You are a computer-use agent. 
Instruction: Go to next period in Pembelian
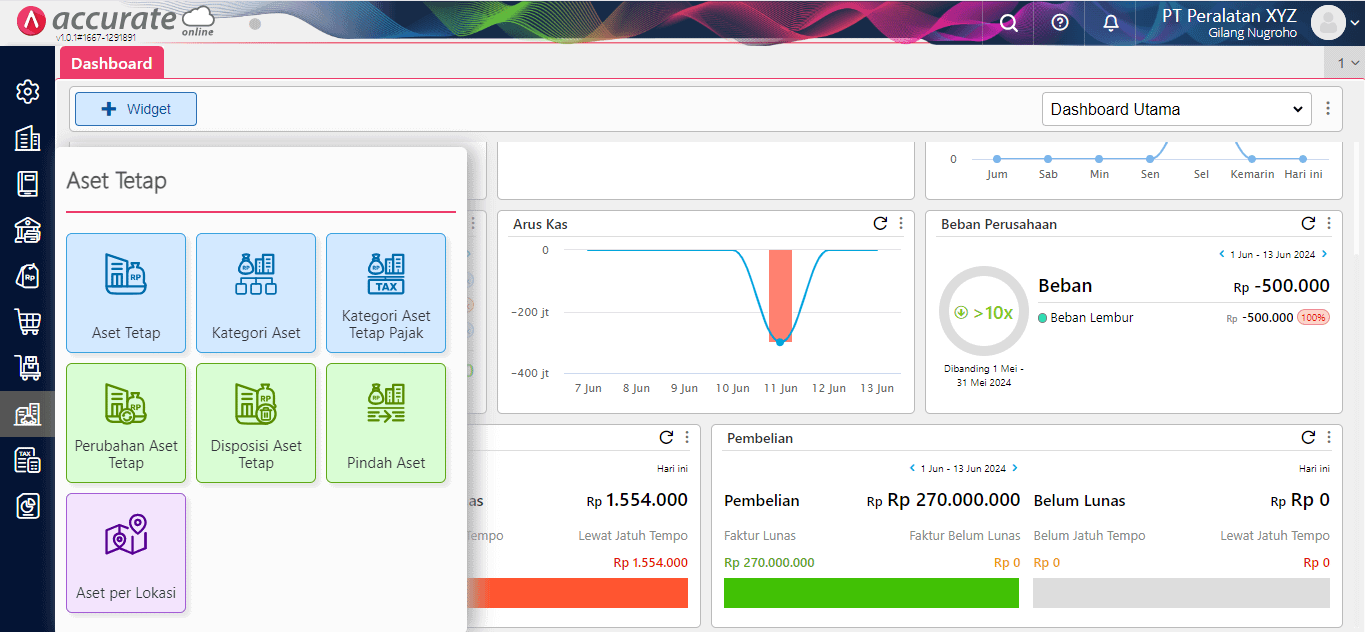[1015, 468]
